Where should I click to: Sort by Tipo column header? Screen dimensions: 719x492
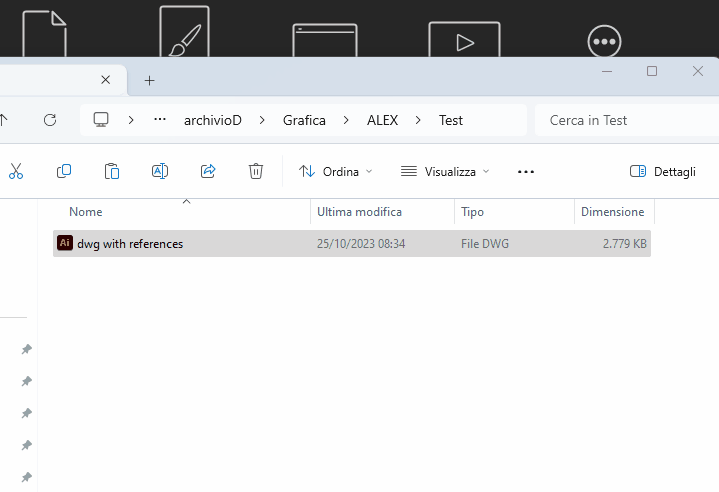(x=472, y=212)
